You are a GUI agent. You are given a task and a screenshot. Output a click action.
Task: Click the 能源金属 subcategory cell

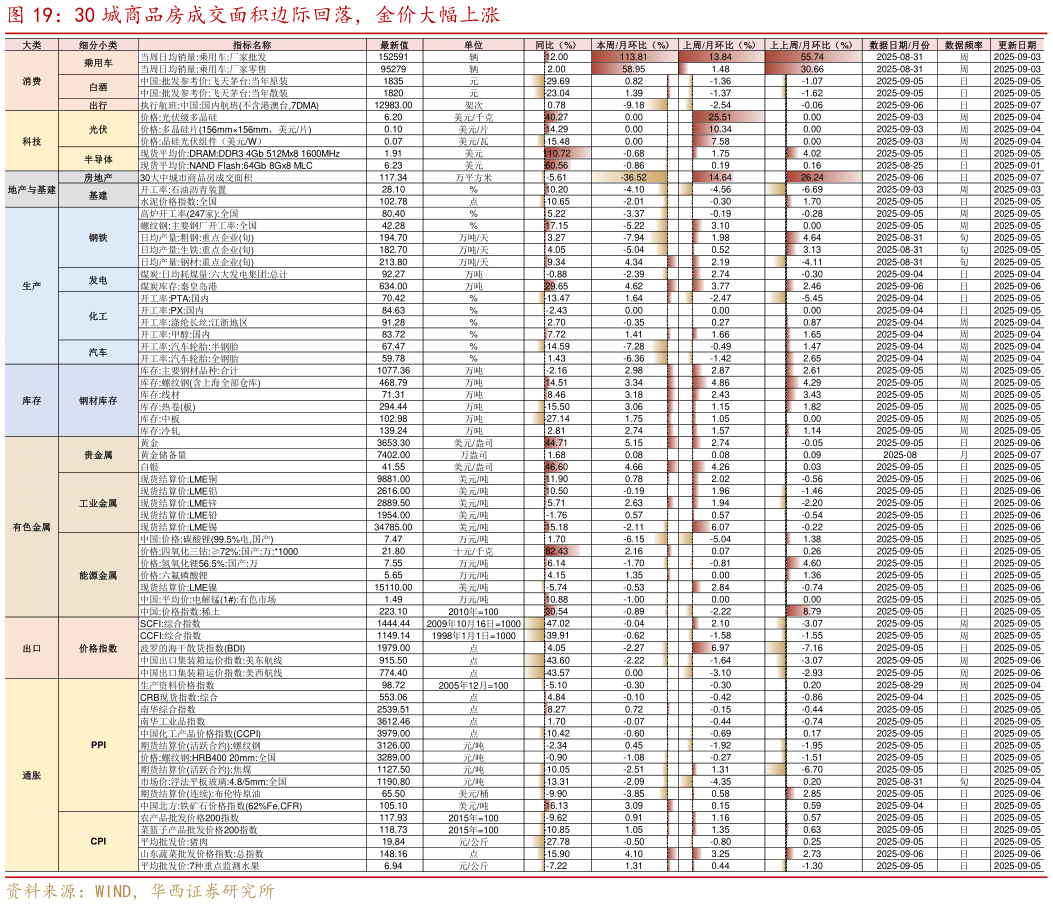(x=98, y=575)
